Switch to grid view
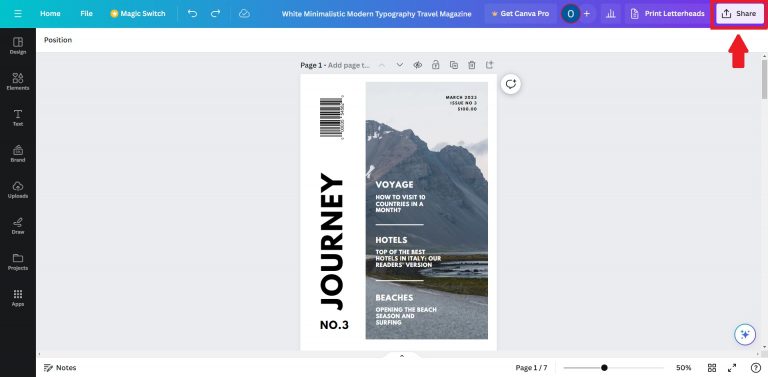The image size is (768, 377). [712, 368]
